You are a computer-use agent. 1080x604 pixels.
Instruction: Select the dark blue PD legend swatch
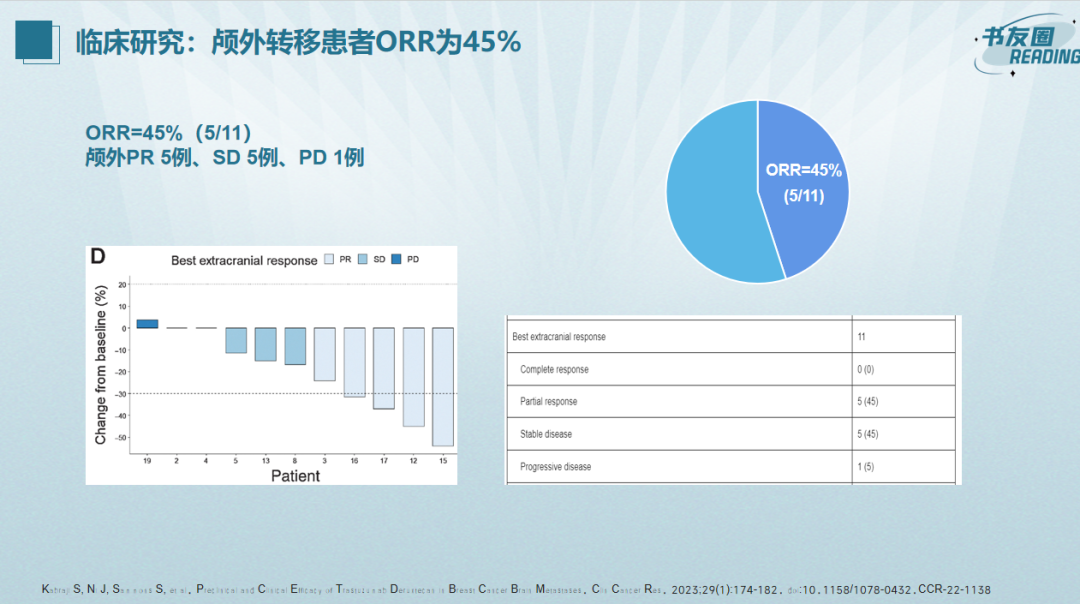396,260
